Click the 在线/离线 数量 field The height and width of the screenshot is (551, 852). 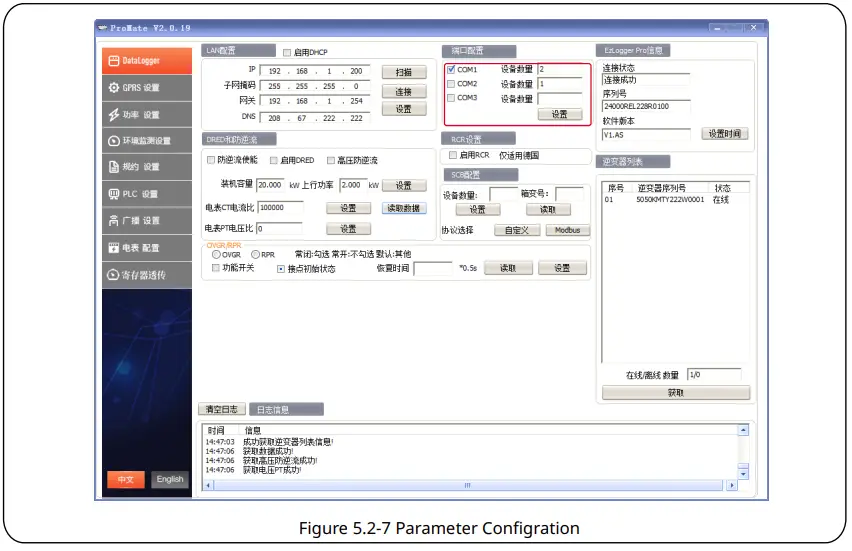coord(714,375)
